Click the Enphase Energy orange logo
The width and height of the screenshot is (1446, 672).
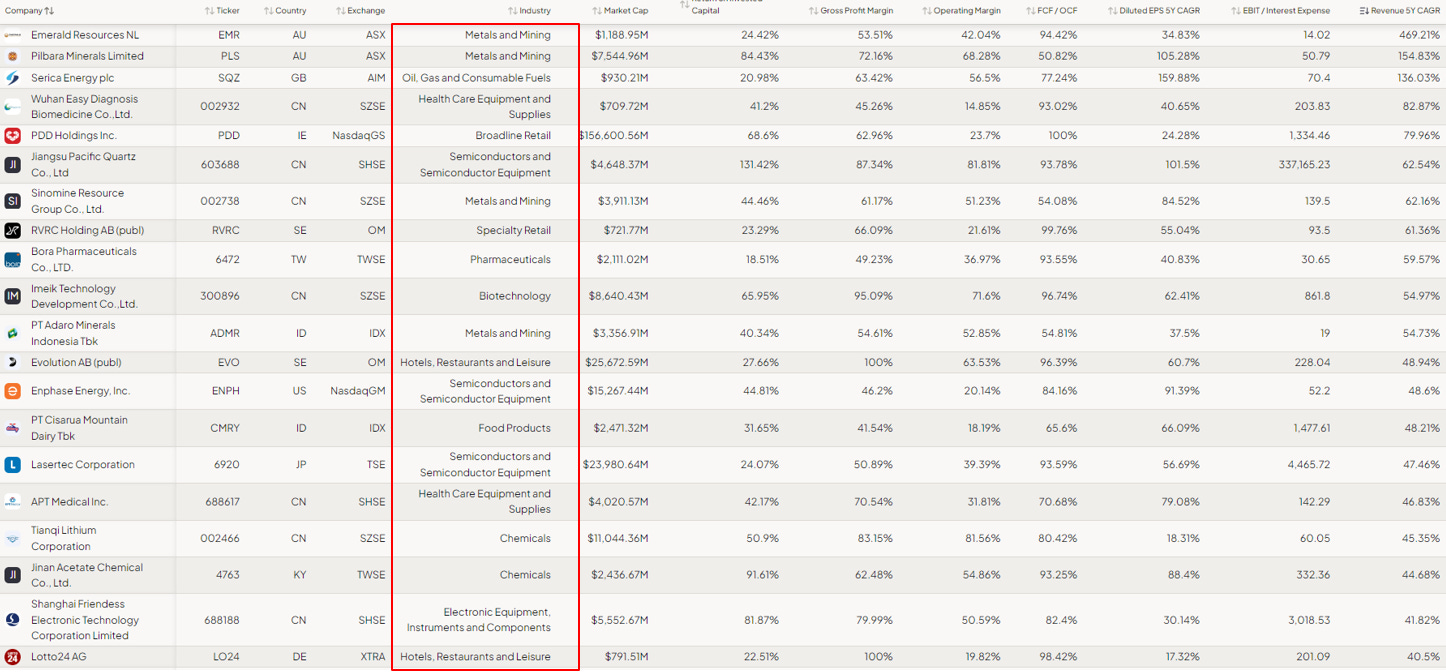coord(13,391)
